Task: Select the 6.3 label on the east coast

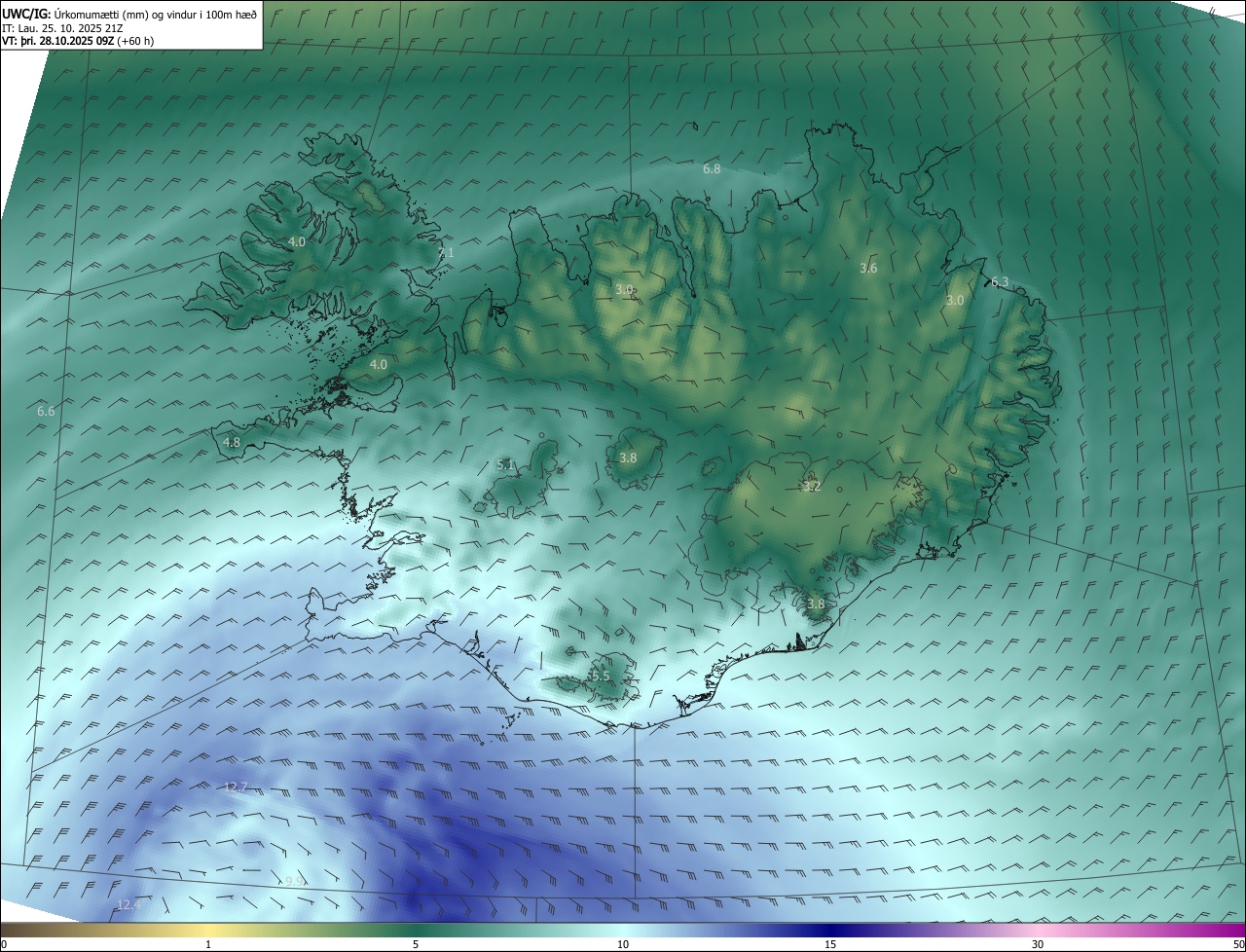Action: coord(1000,282)
